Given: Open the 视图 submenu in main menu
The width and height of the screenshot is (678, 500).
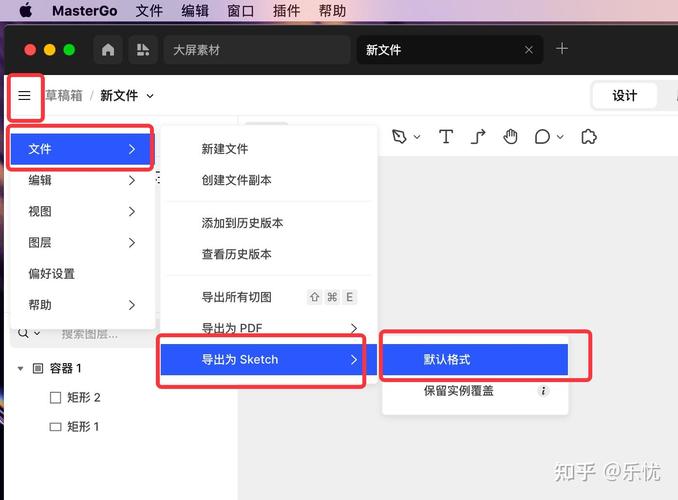Looking at the screenshot, I should click(x=82, y=212).
